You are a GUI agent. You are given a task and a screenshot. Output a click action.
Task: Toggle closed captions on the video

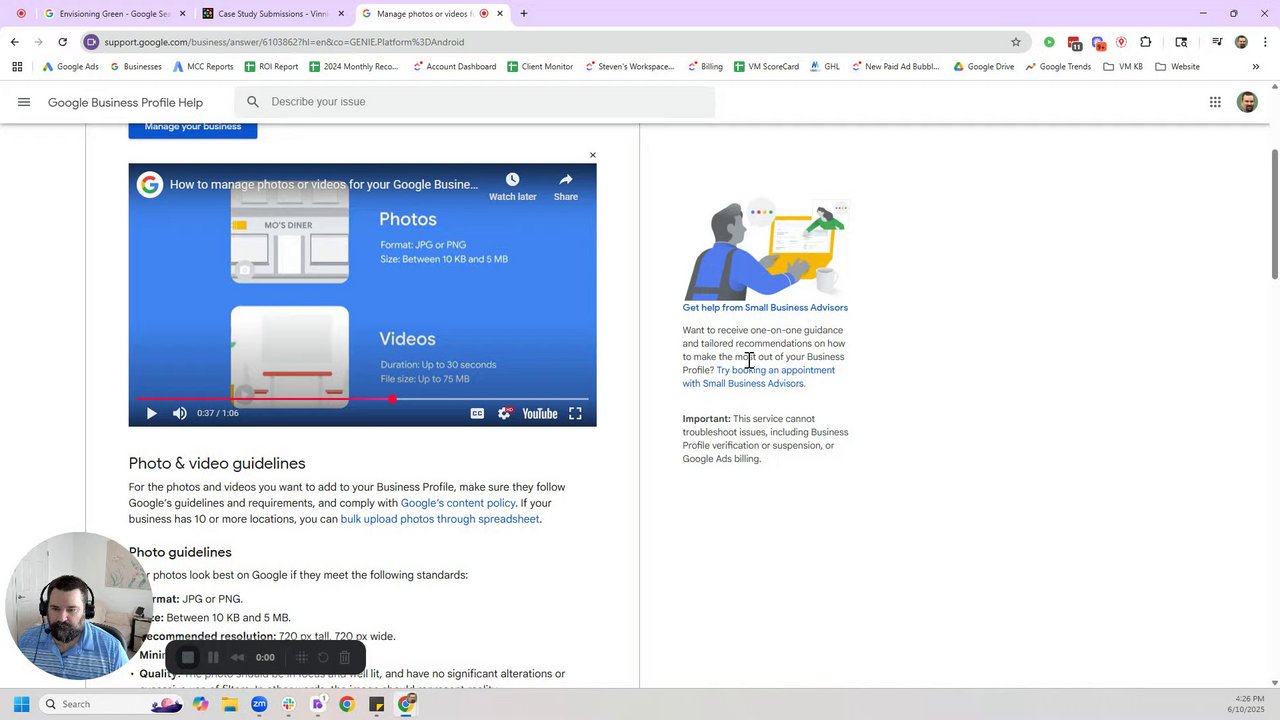[477, 413]
